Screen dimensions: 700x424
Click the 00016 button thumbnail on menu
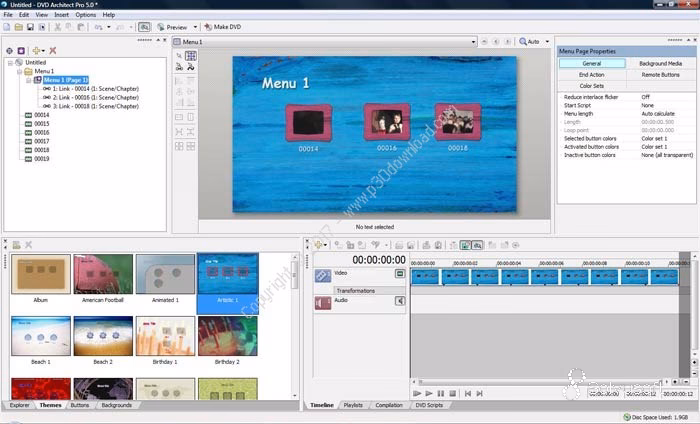(387, 122)
